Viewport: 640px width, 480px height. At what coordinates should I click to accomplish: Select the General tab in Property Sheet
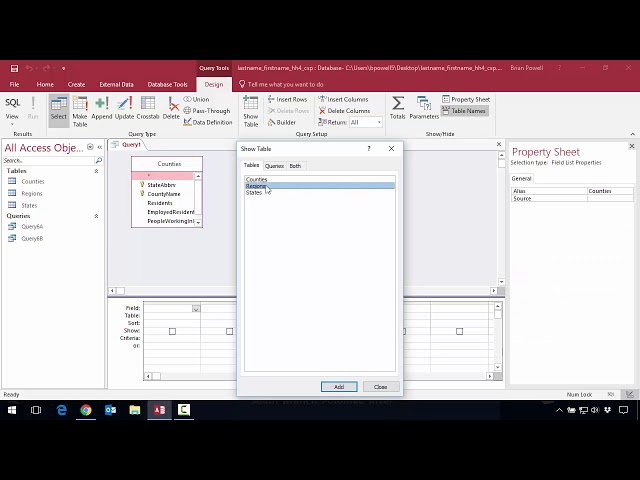[521, 178]
